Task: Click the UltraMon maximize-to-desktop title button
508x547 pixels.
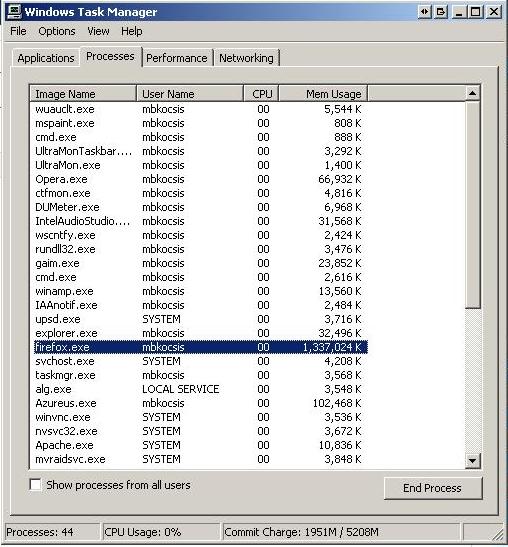Action: [x=441, y=12]
